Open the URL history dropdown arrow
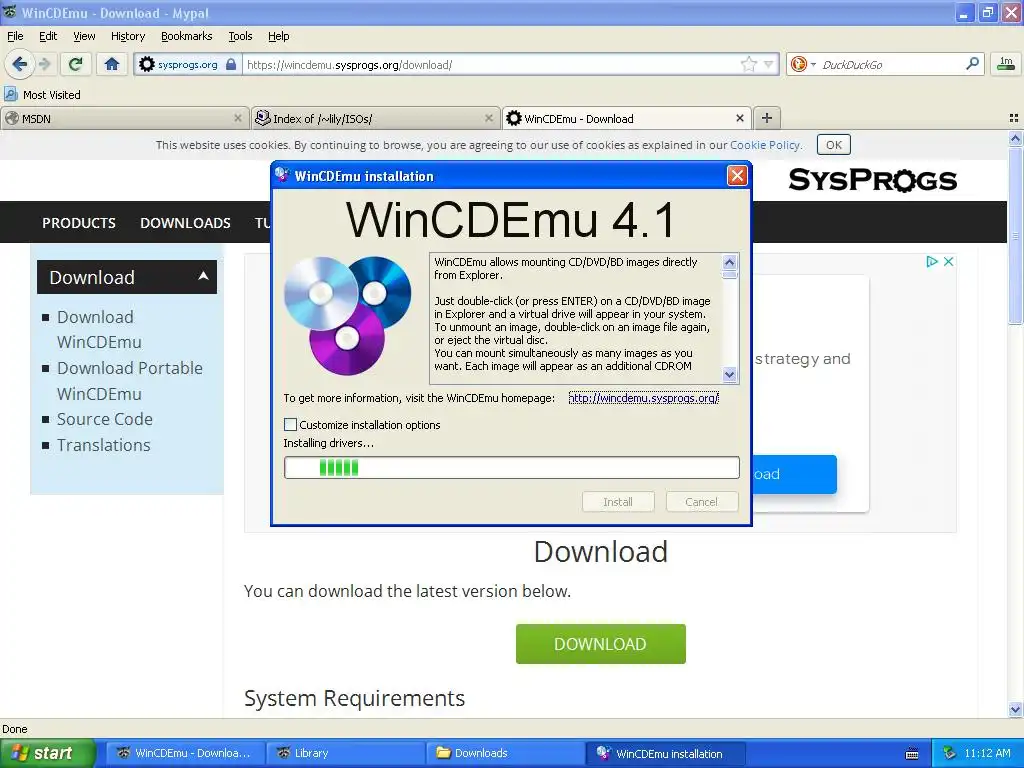The height and width of the screenshot is (768, 1024). (769, 64)
